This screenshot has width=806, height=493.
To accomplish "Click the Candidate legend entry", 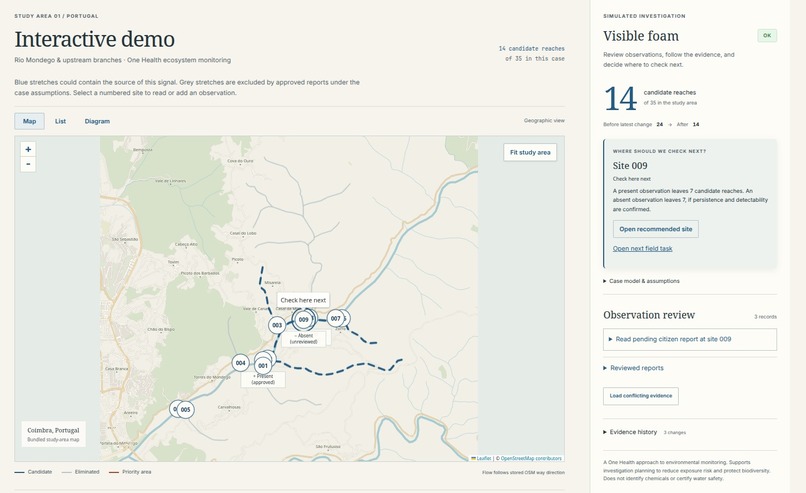I will tap(33, 472).
